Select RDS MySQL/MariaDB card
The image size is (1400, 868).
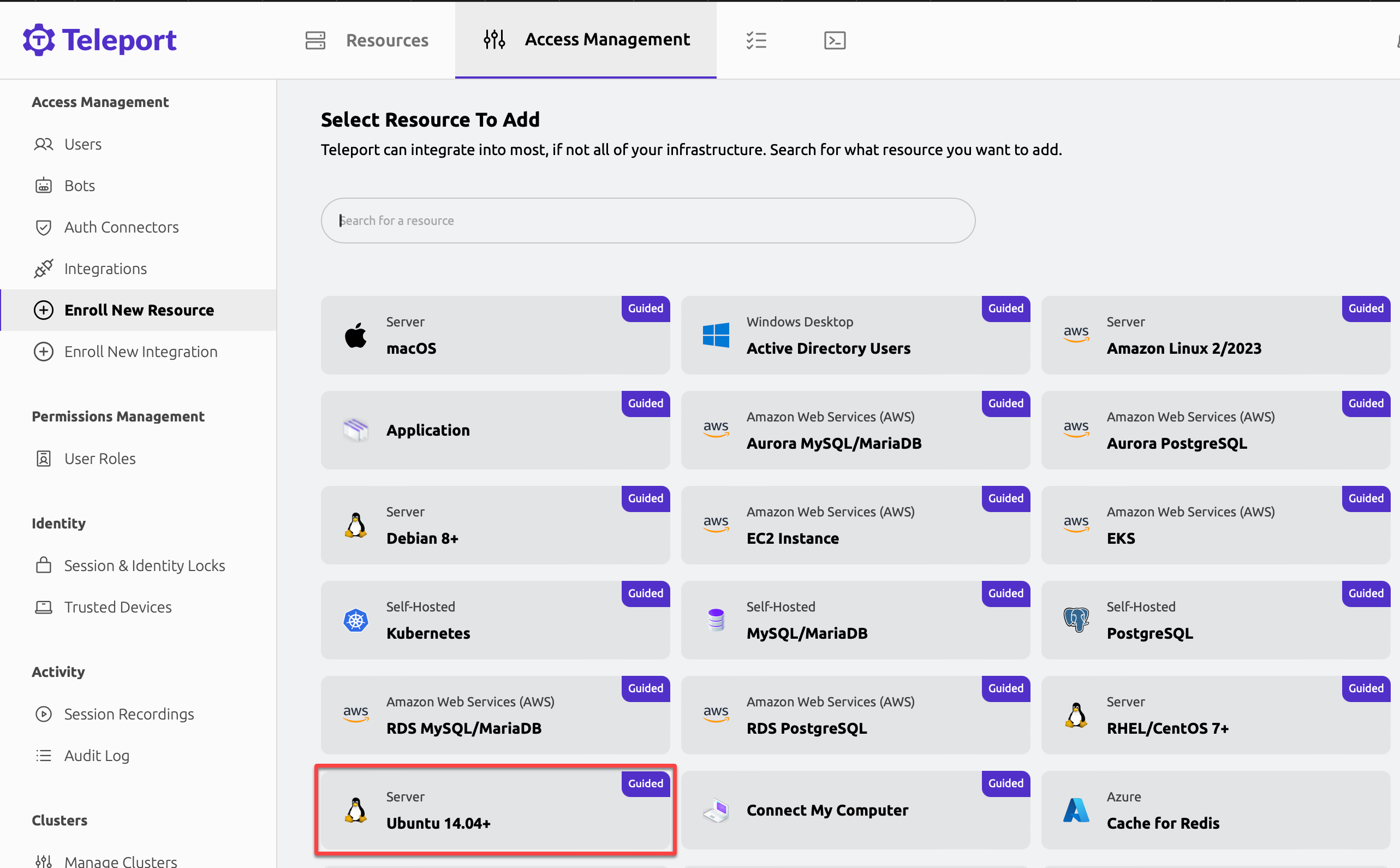click(x=496, y=715)
